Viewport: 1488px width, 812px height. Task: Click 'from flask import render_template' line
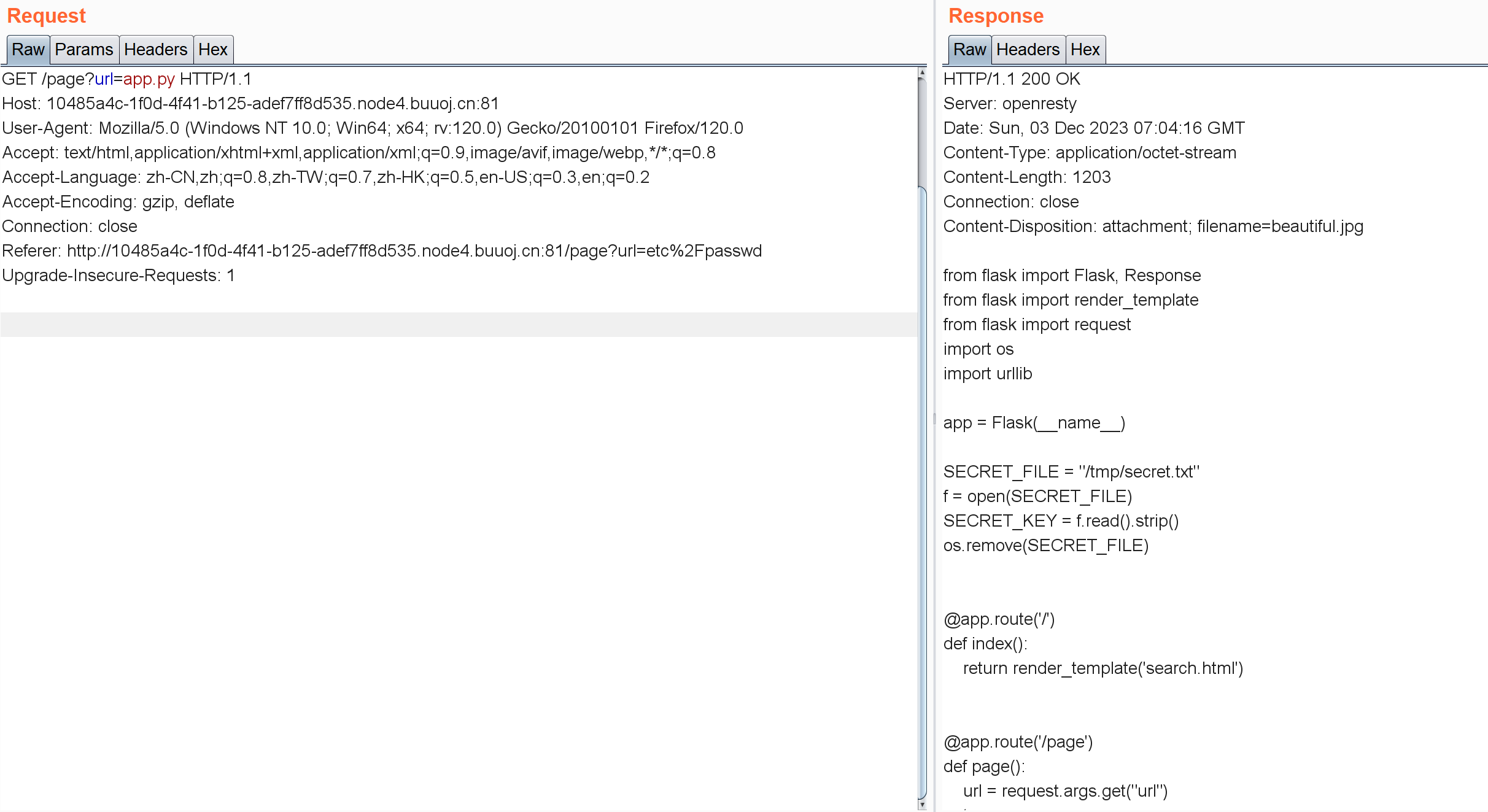pos(1071,300)
